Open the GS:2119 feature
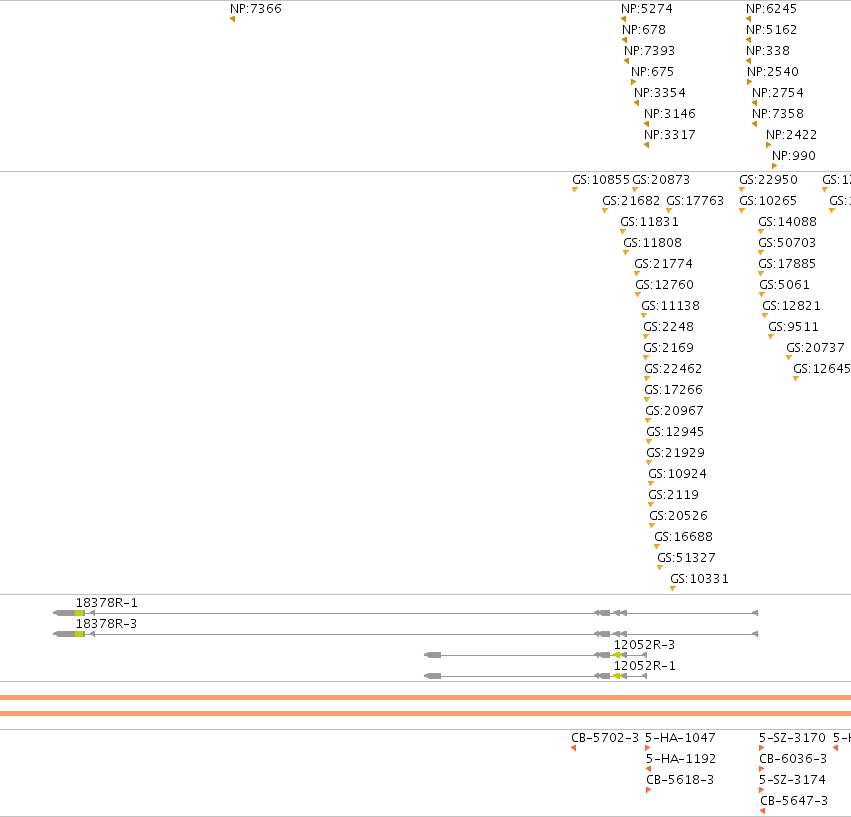The height and width of the screenshot is (817, 851). (x=674, y=495)
